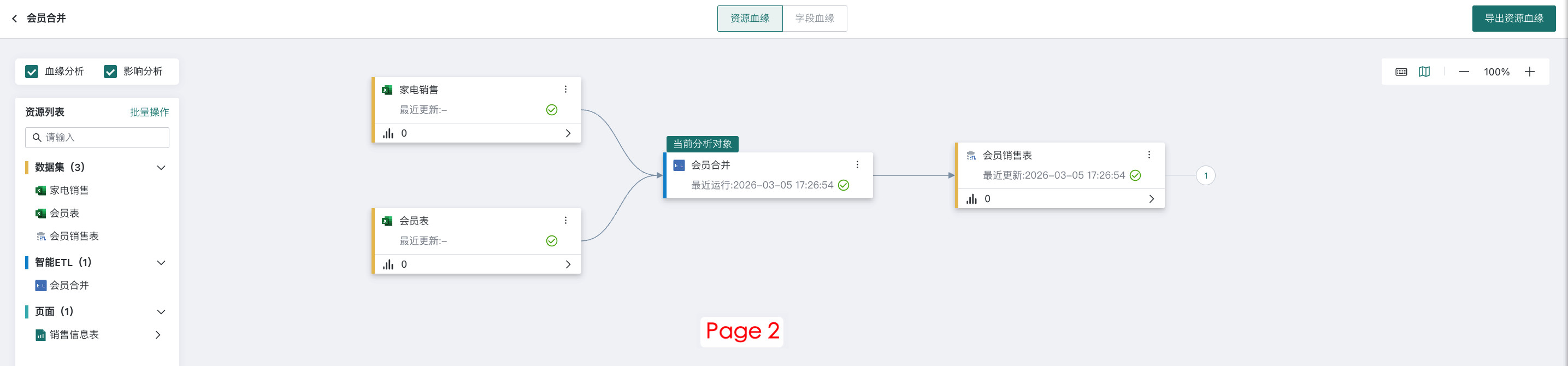Open the three-dot menu on 会员表 card

tap(565, 221)
